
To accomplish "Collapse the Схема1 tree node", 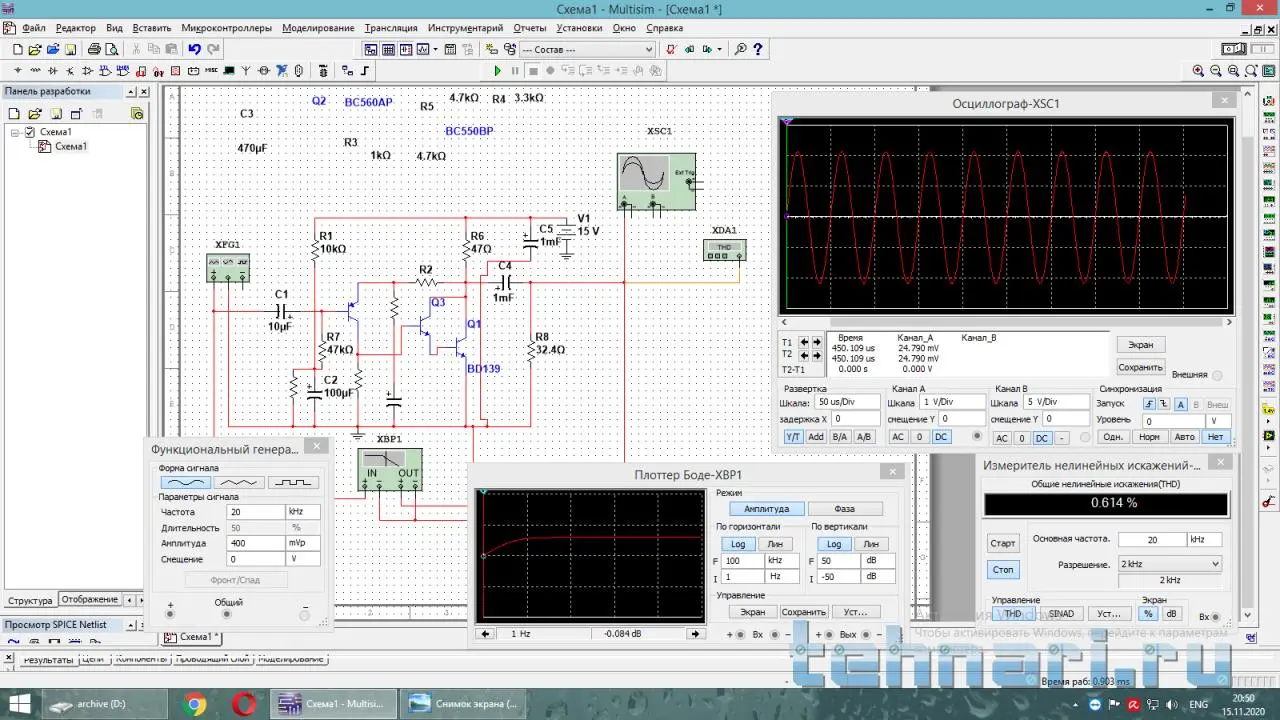I will pyautogui.click(x=15, y=132).
